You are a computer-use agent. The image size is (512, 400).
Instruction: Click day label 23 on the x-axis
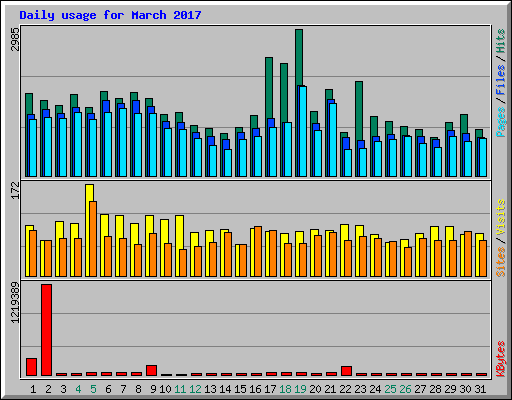360,389
